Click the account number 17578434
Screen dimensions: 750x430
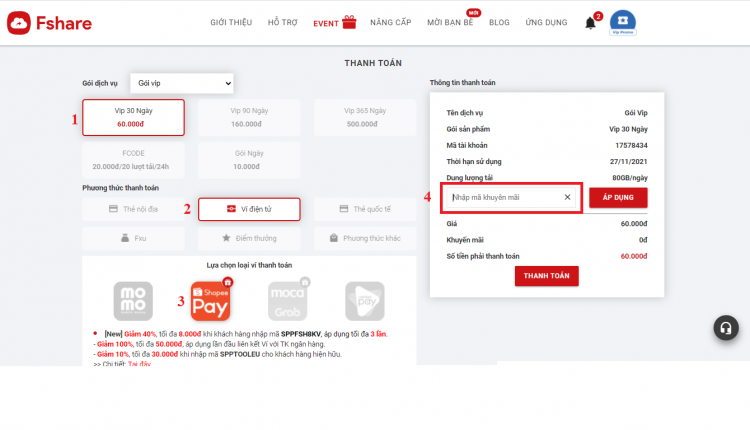631,145
